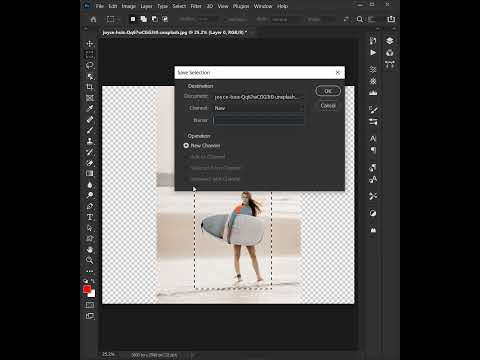Select the Spot Healing Brush tool

click(x=90, y=120)
